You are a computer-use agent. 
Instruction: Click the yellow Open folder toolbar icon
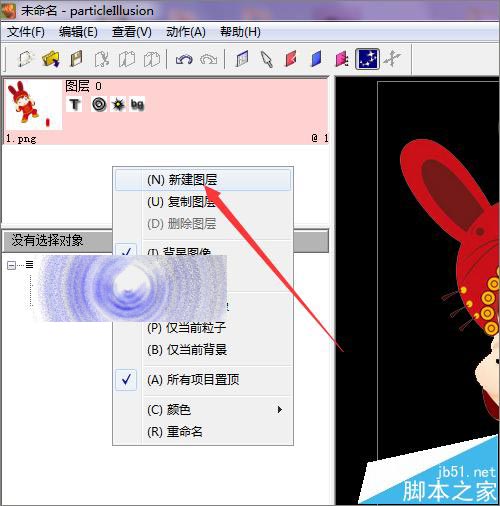tap(51, 59)
